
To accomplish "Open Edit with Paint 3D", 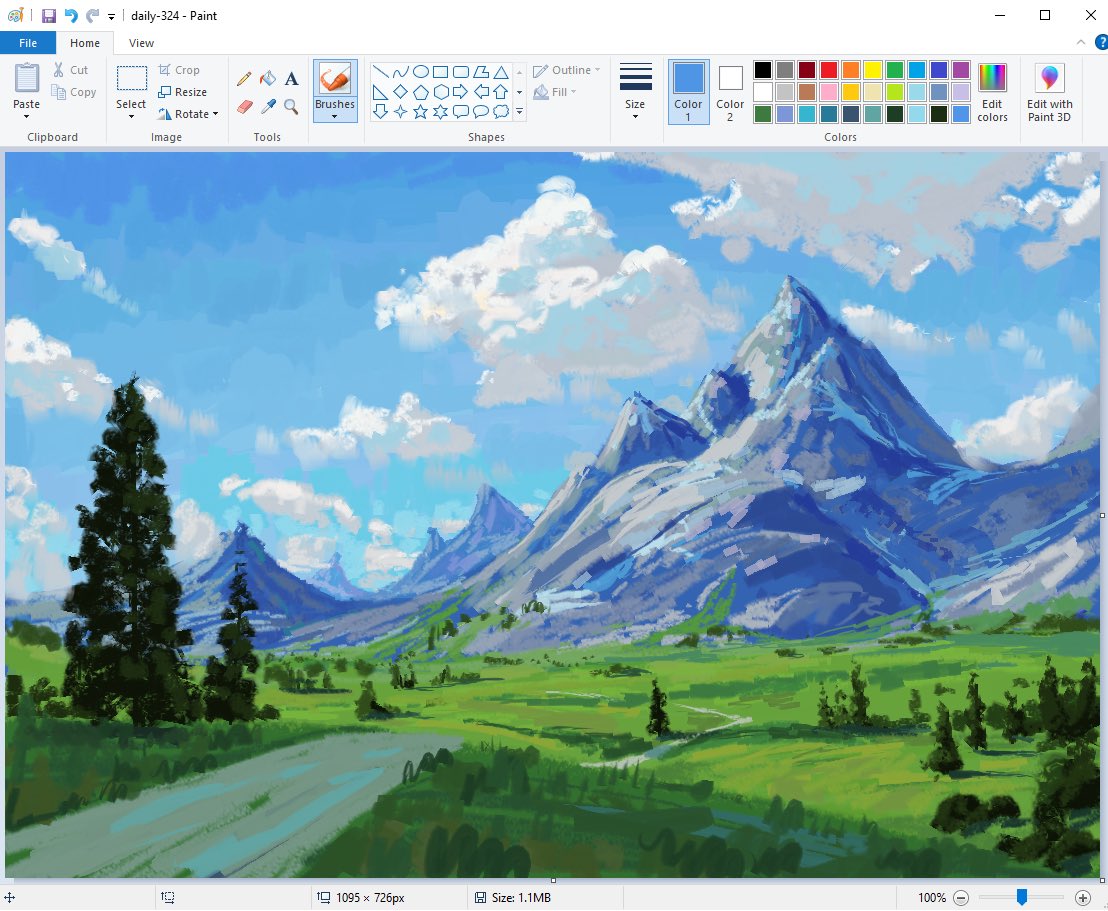I will click(1049, 93).
